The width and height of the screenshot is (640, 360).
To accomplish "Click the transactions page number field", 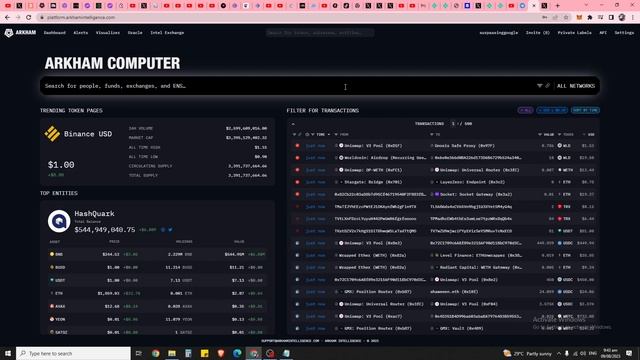I will click(x=453, y=124).
